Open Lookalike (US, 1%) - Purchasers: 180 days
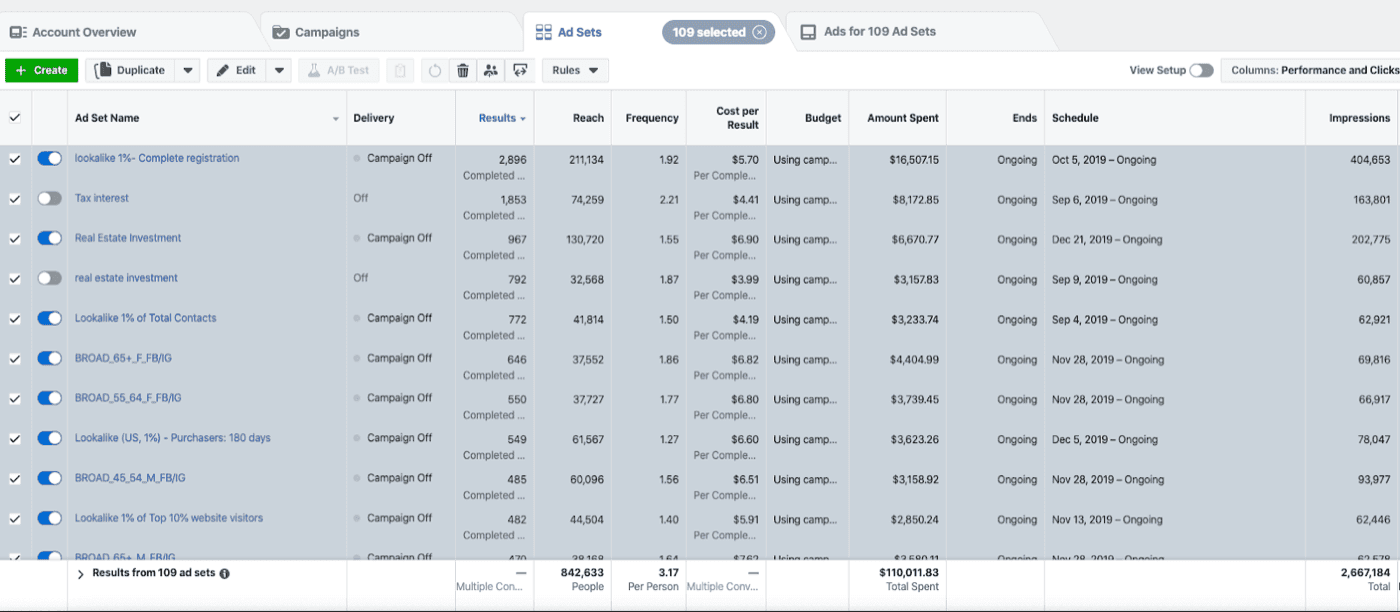 (x=173, y=438)
